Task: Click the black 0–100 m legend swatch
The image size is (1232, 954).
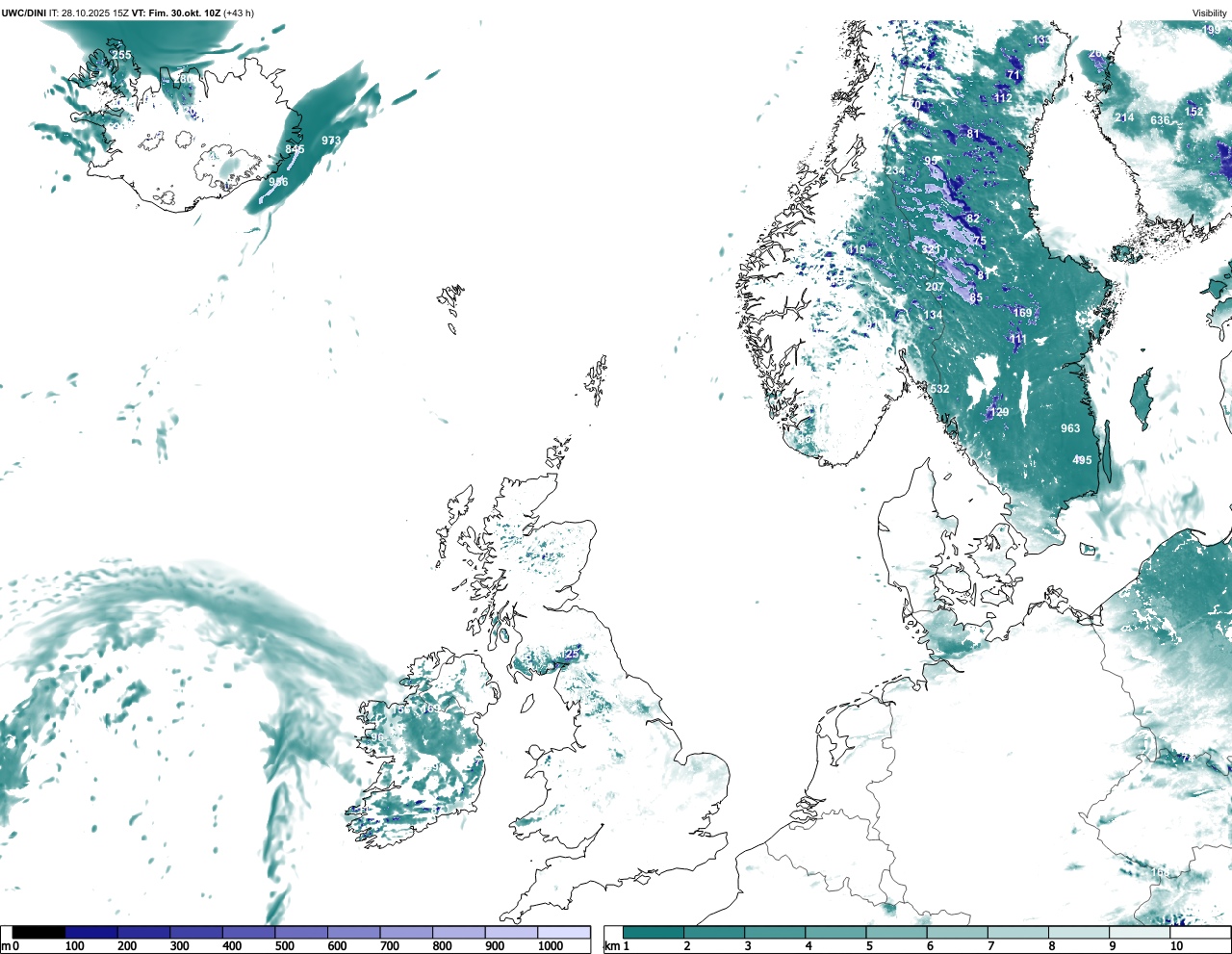Action: point(38,932)
